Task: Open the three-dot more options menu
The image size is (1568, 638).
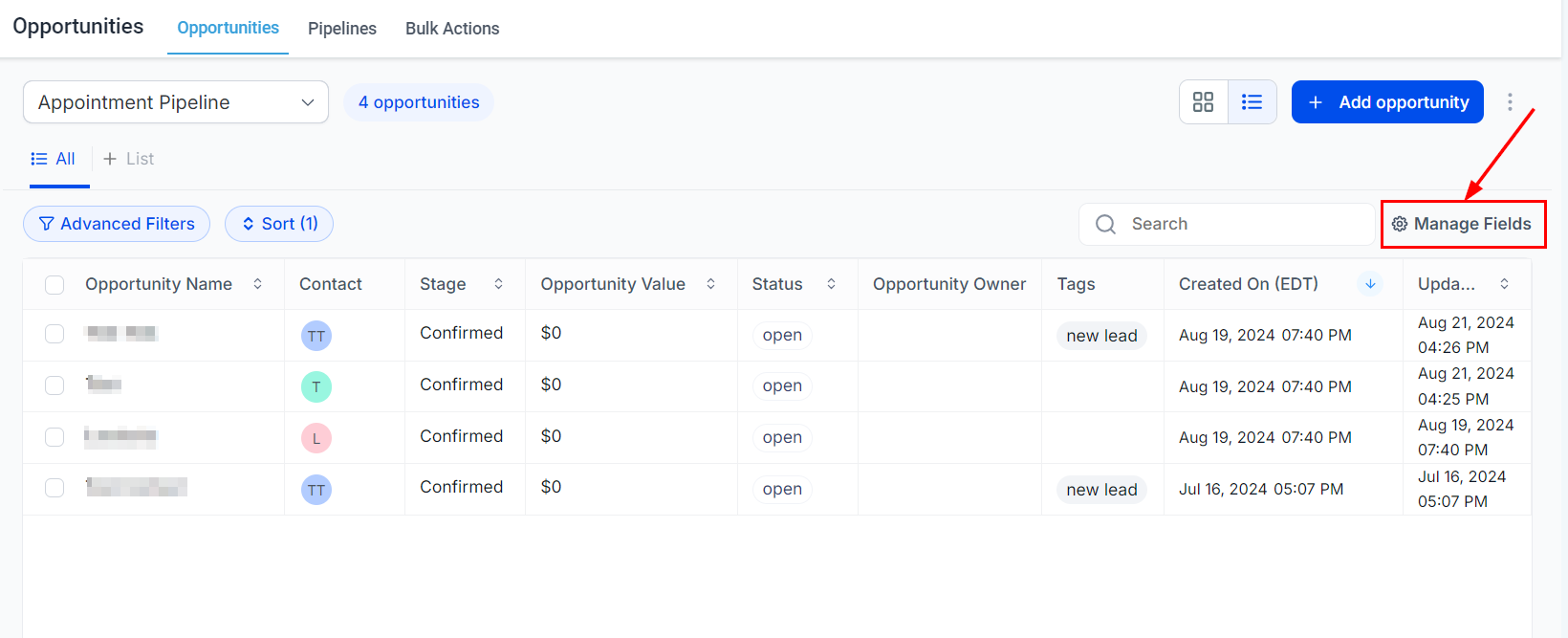Action: pyautogui.click(x=1510, y=101)
